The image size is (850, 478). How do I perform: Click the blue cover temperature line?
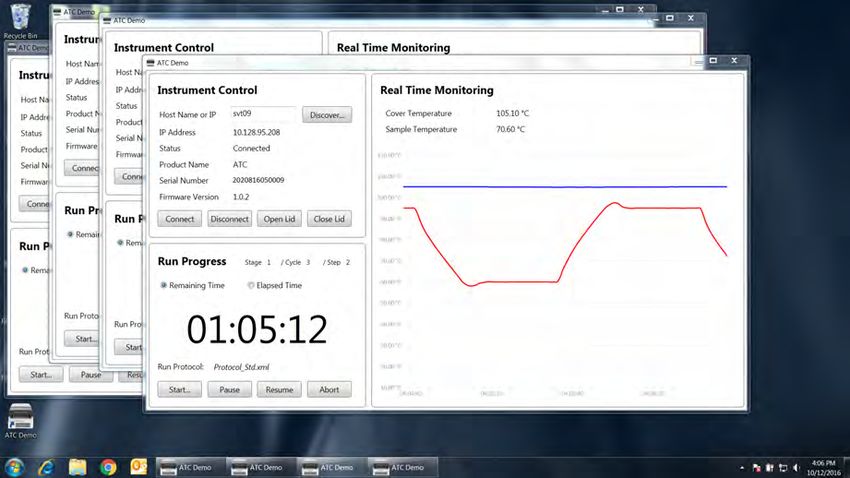(564, 186)
